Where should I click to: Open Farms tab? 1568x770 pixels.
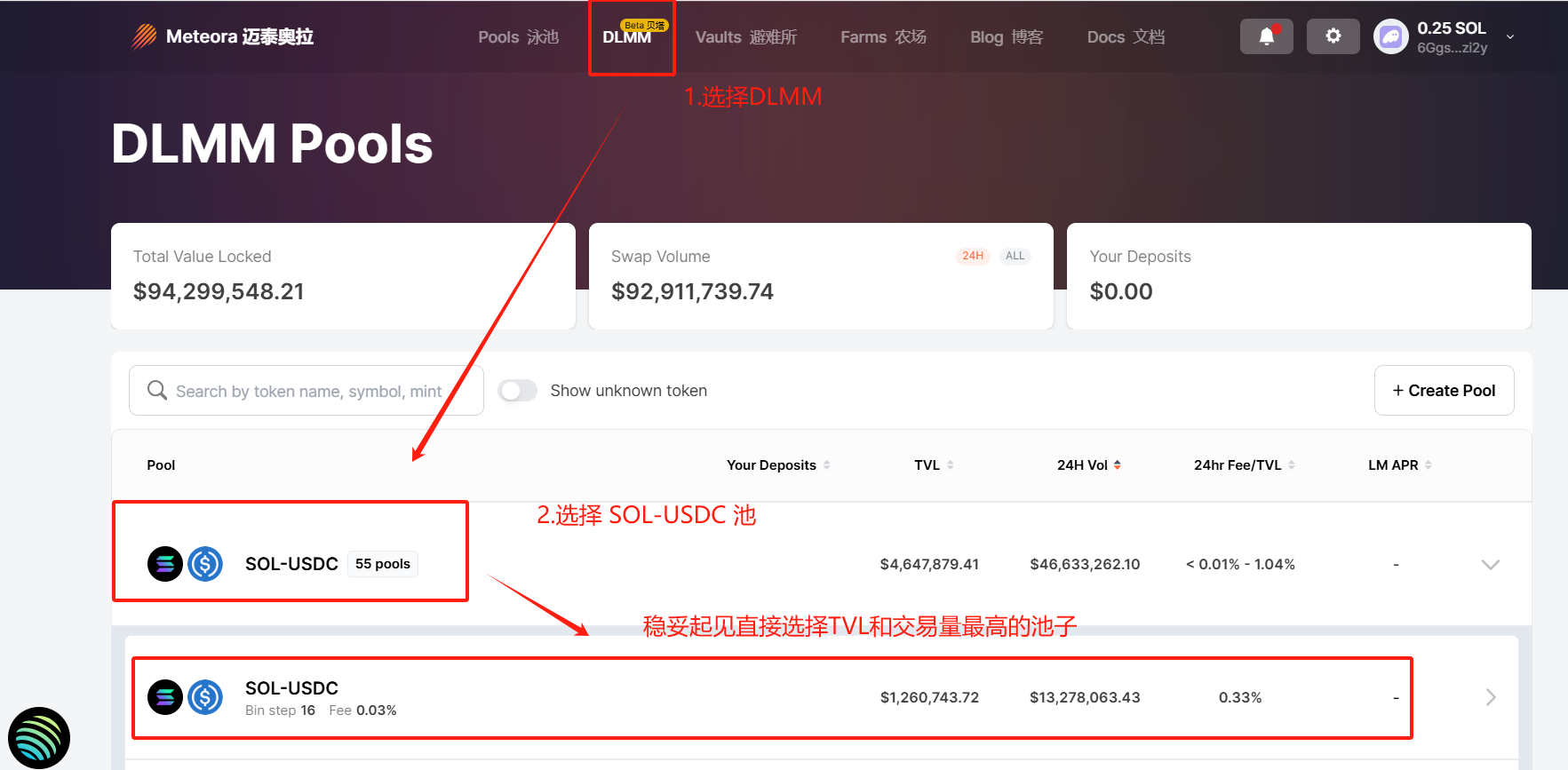tap(883, 36)
